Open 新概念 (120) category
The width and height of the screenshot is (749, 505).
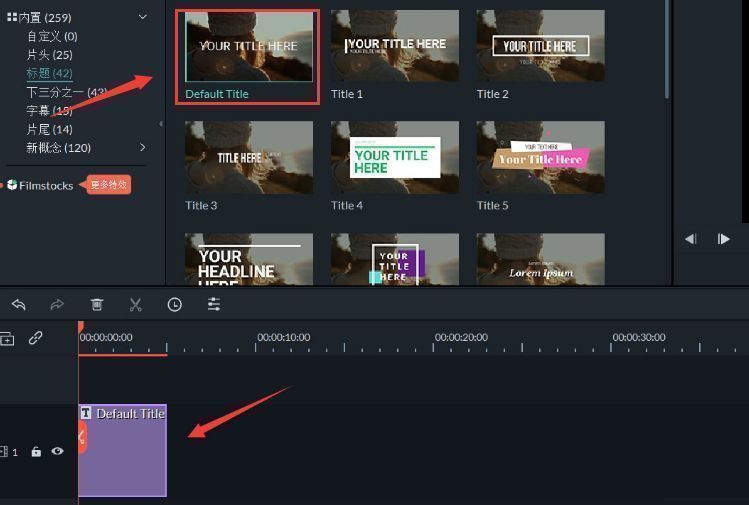click(x=59, y=148)
